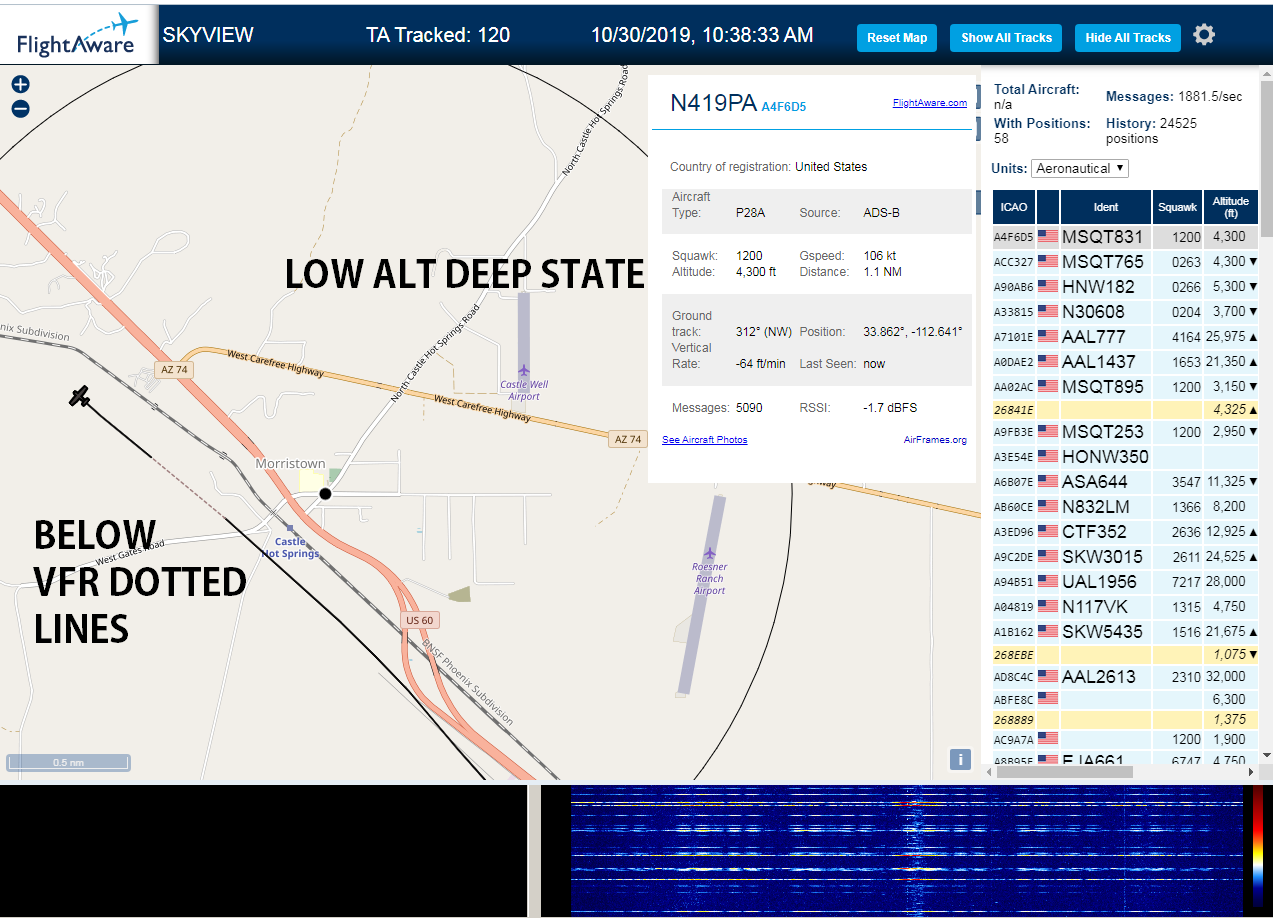
Task: Click the US flag in the UAL1956 row
Action: (1048, 581)
